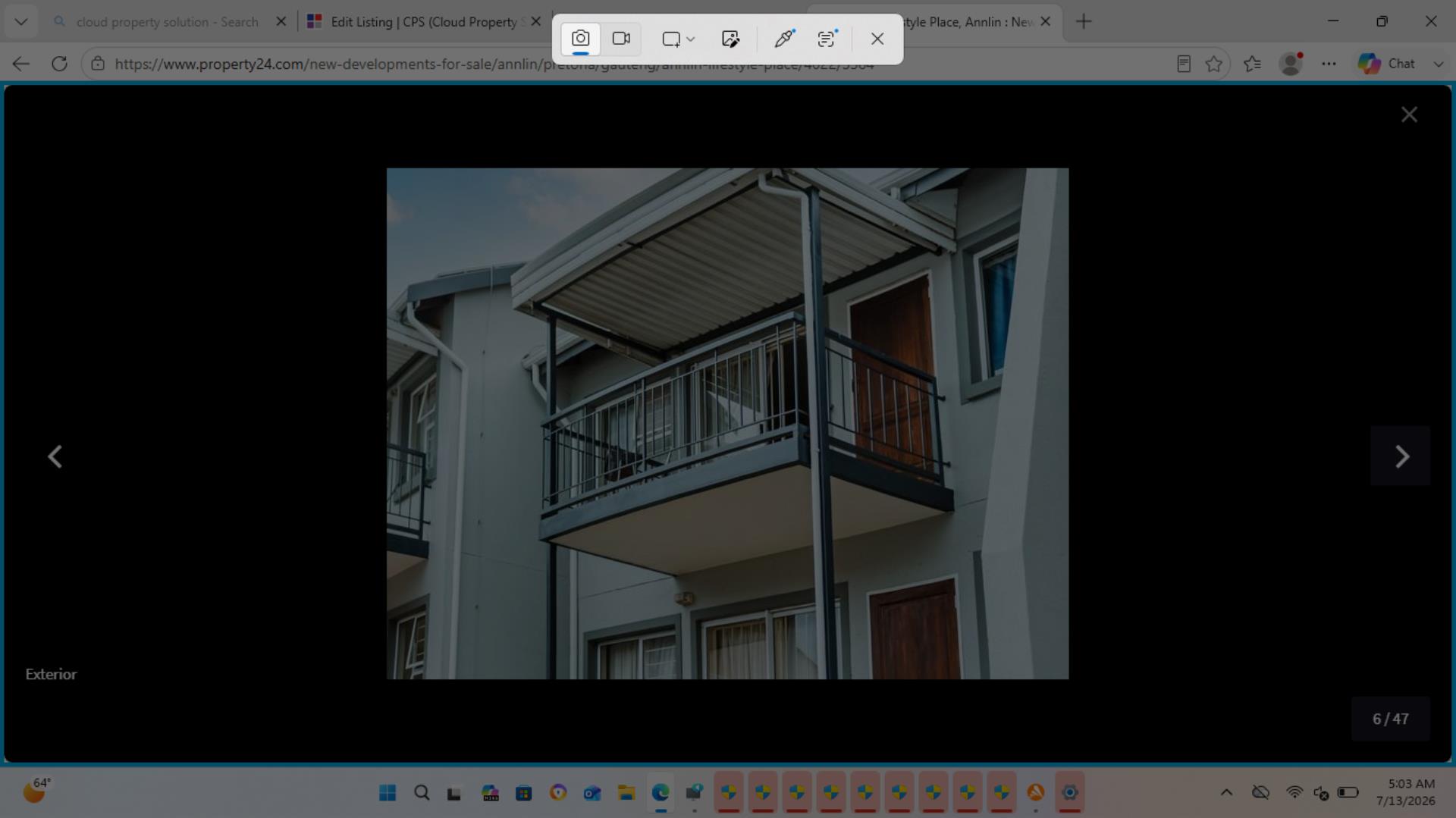Open the Settings gear taskbar app
The width and height of the screenshot is (1456, 818).
[1070, 793]
